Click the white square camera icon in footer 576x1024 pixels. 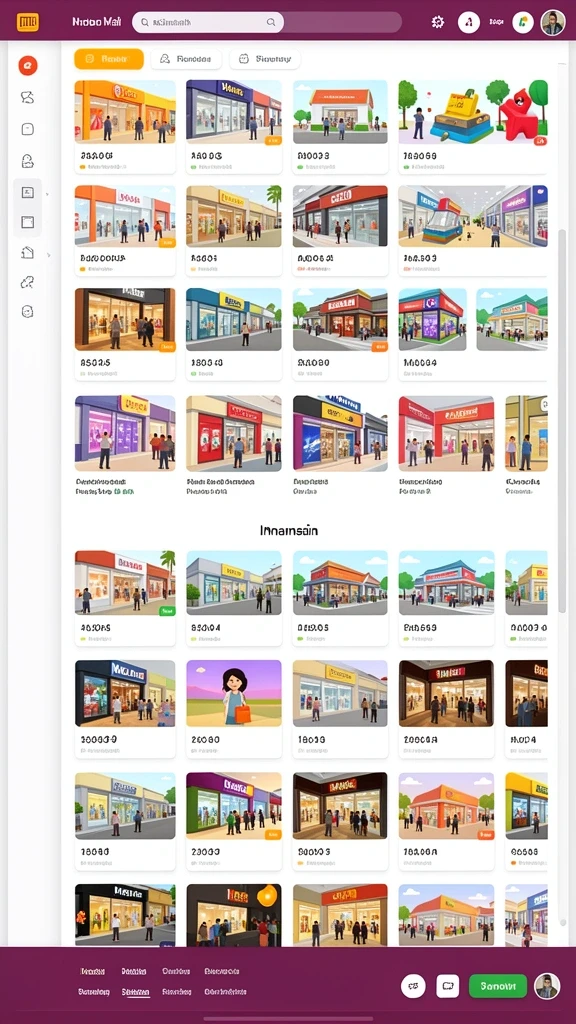coord(448,985)
